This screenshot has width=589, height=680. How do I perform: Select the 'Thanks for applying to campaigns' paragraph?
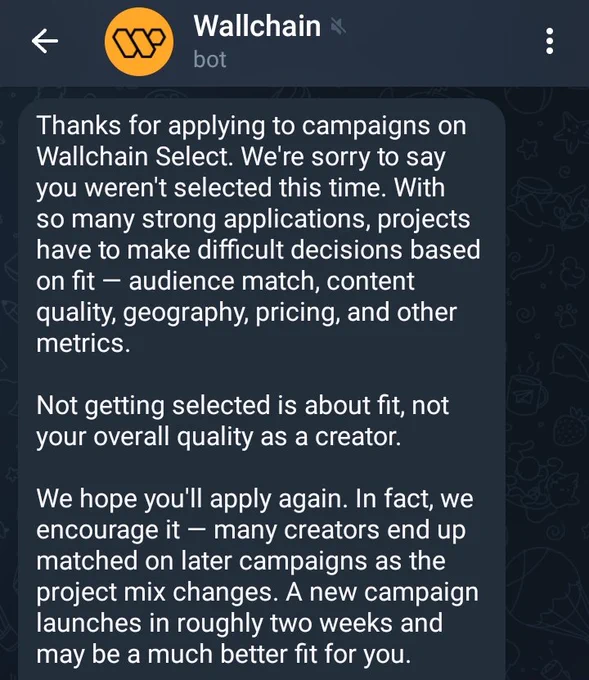pos(259,235)
